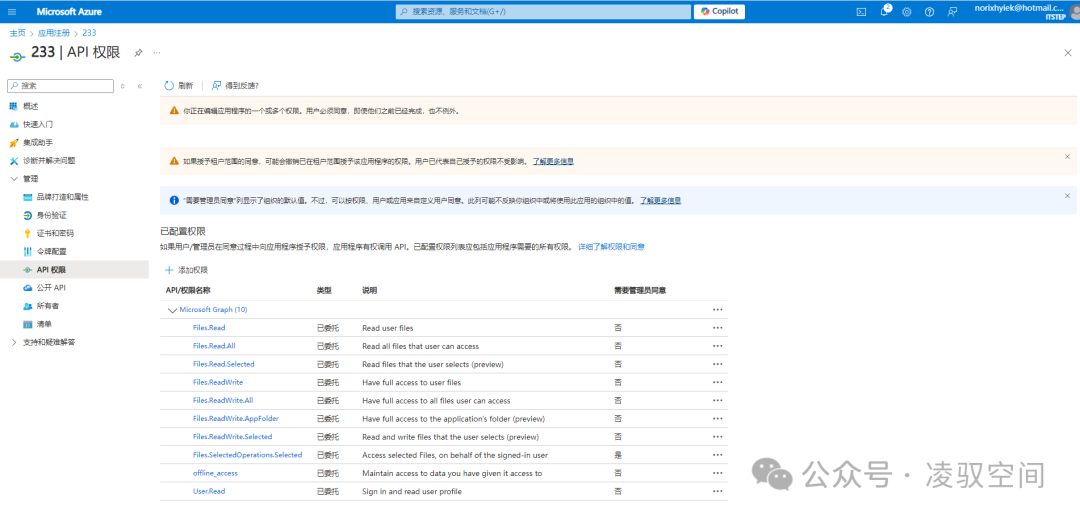
Task: Launch Copilot
Action: 719,11
